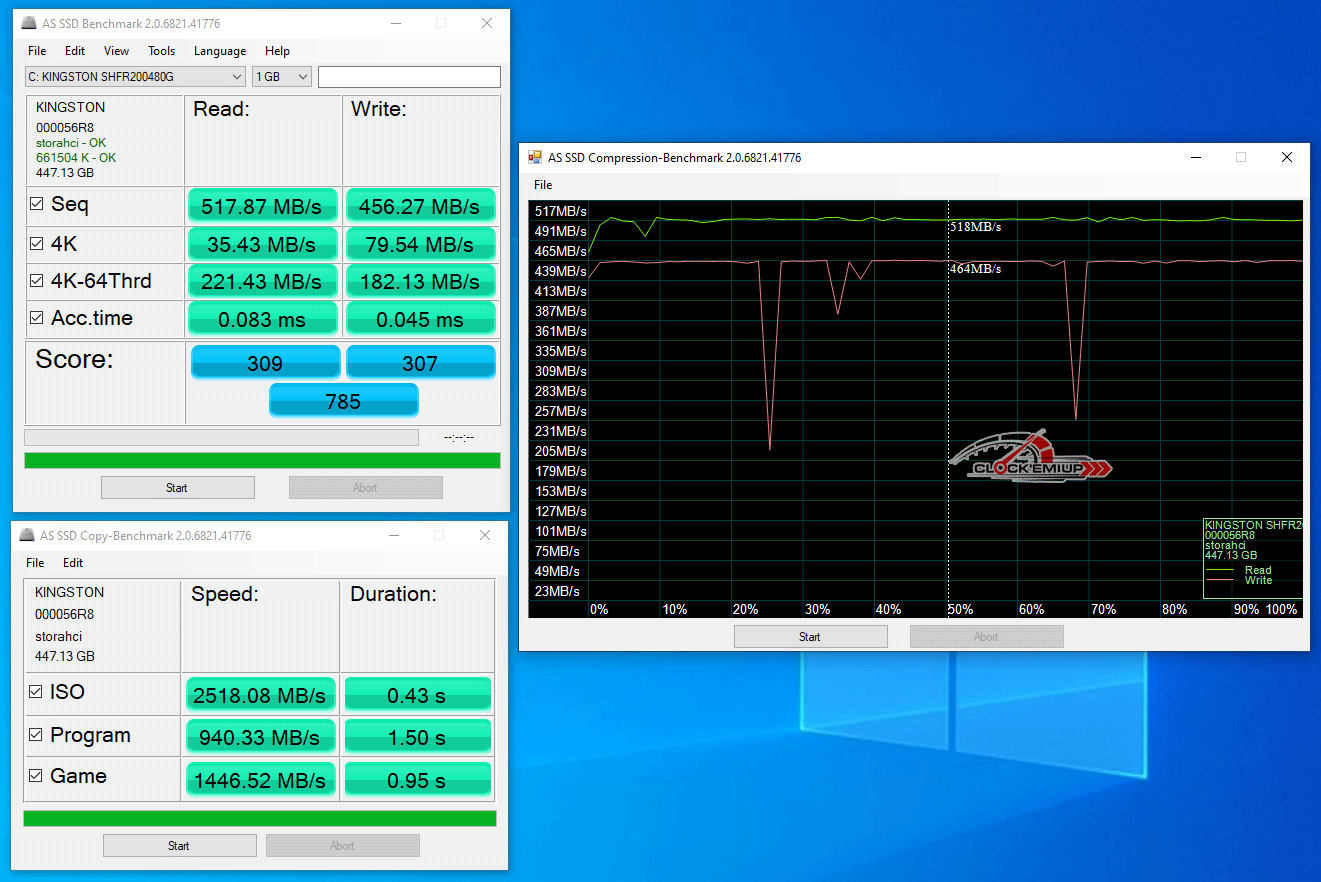The height and width of the screenshot is (882, 1321).
Task: Click the Compression-Benchmark window title icon
Action: (x=535, y=157)
